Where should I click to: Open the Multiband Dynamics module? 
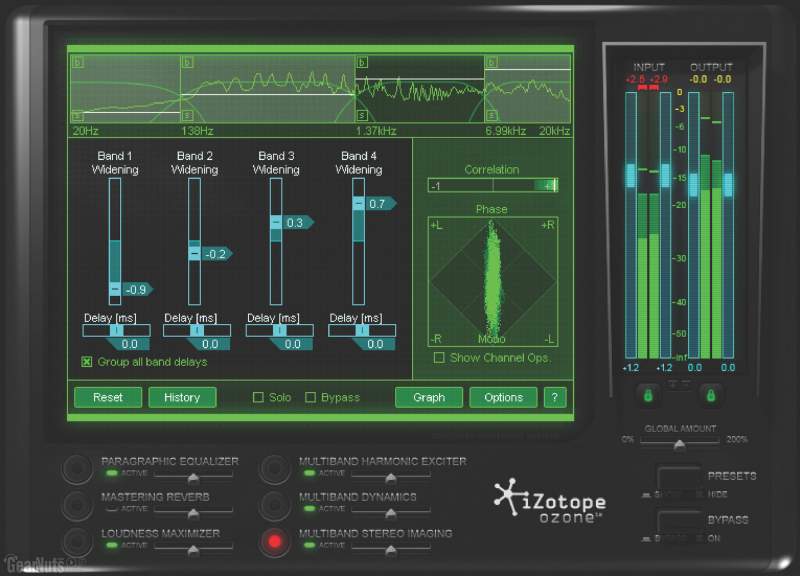[275, 505]
